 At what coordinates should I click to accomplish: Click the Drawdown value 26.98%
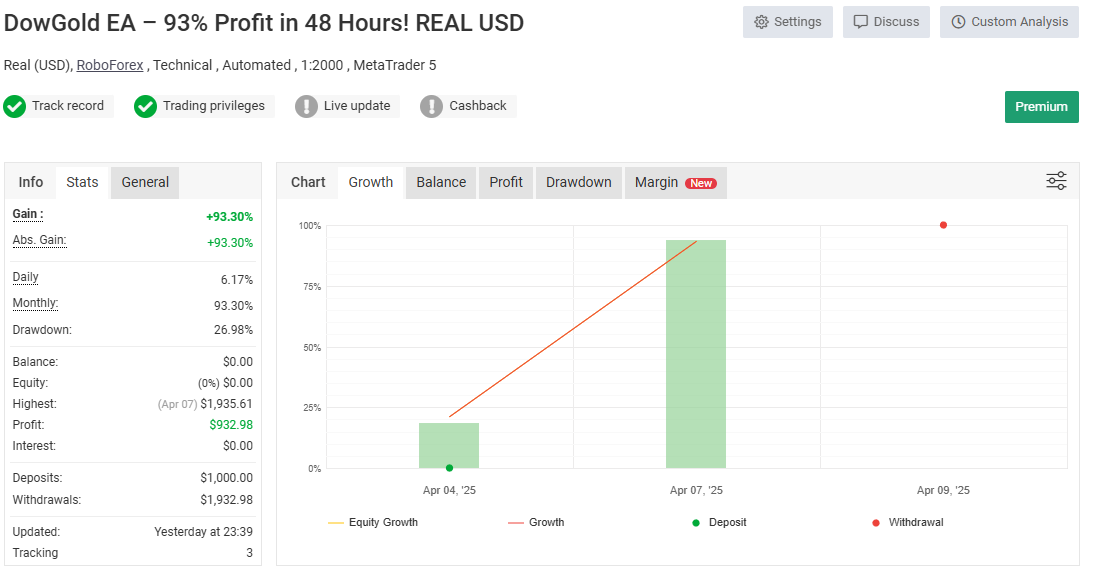(x=234, y=329)
